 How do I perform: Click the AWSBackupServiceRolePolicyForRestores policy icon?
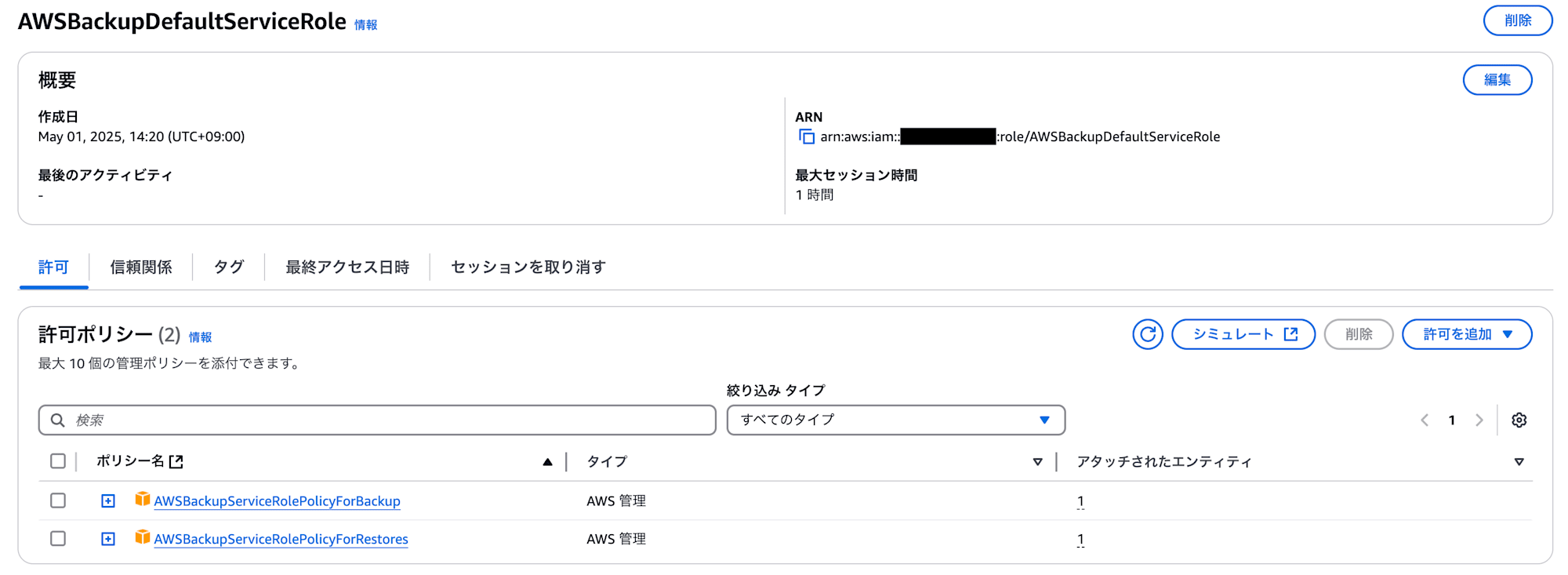[142, 538]
